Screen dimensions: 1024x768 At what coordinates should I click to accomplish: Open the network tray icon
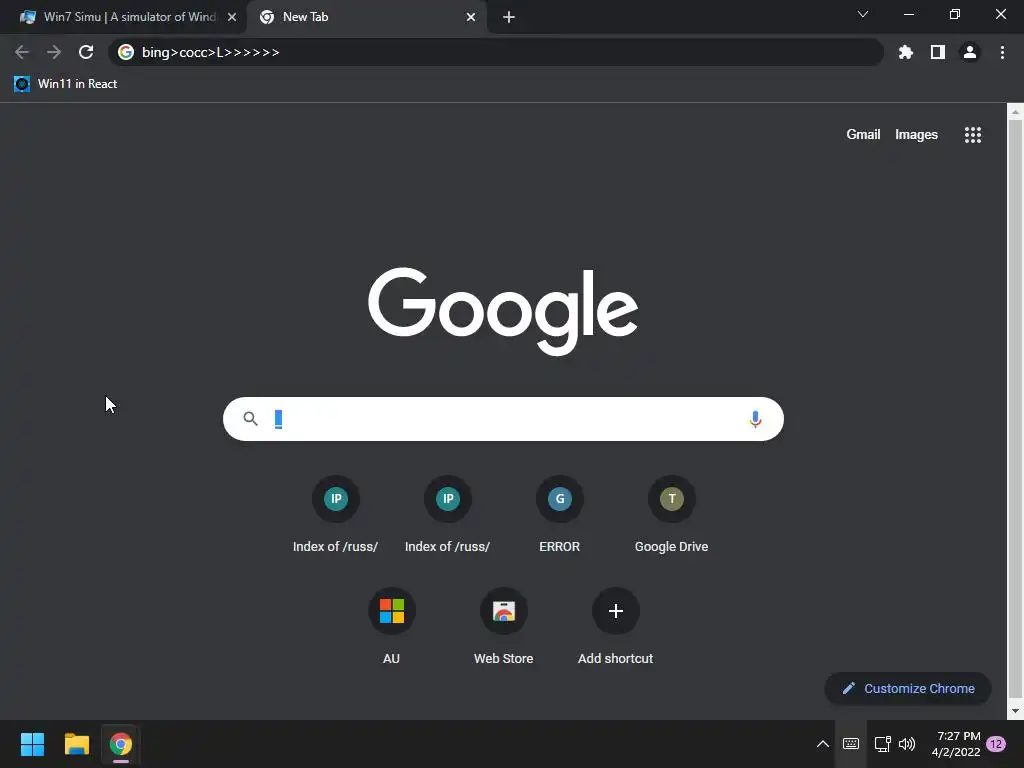(882, 744)
